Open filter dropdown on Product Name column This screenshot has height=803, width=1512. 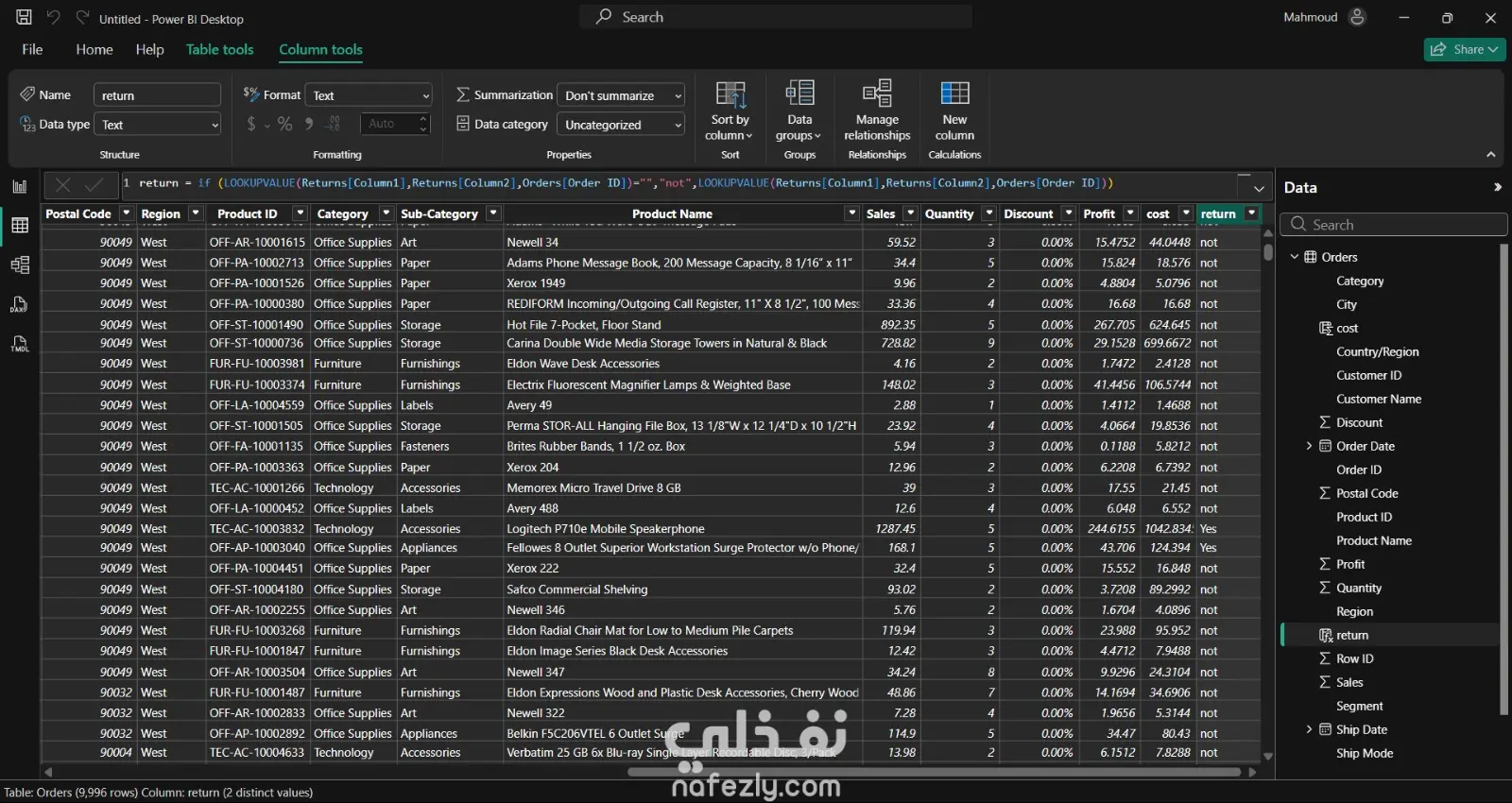[x=851, y=214]
